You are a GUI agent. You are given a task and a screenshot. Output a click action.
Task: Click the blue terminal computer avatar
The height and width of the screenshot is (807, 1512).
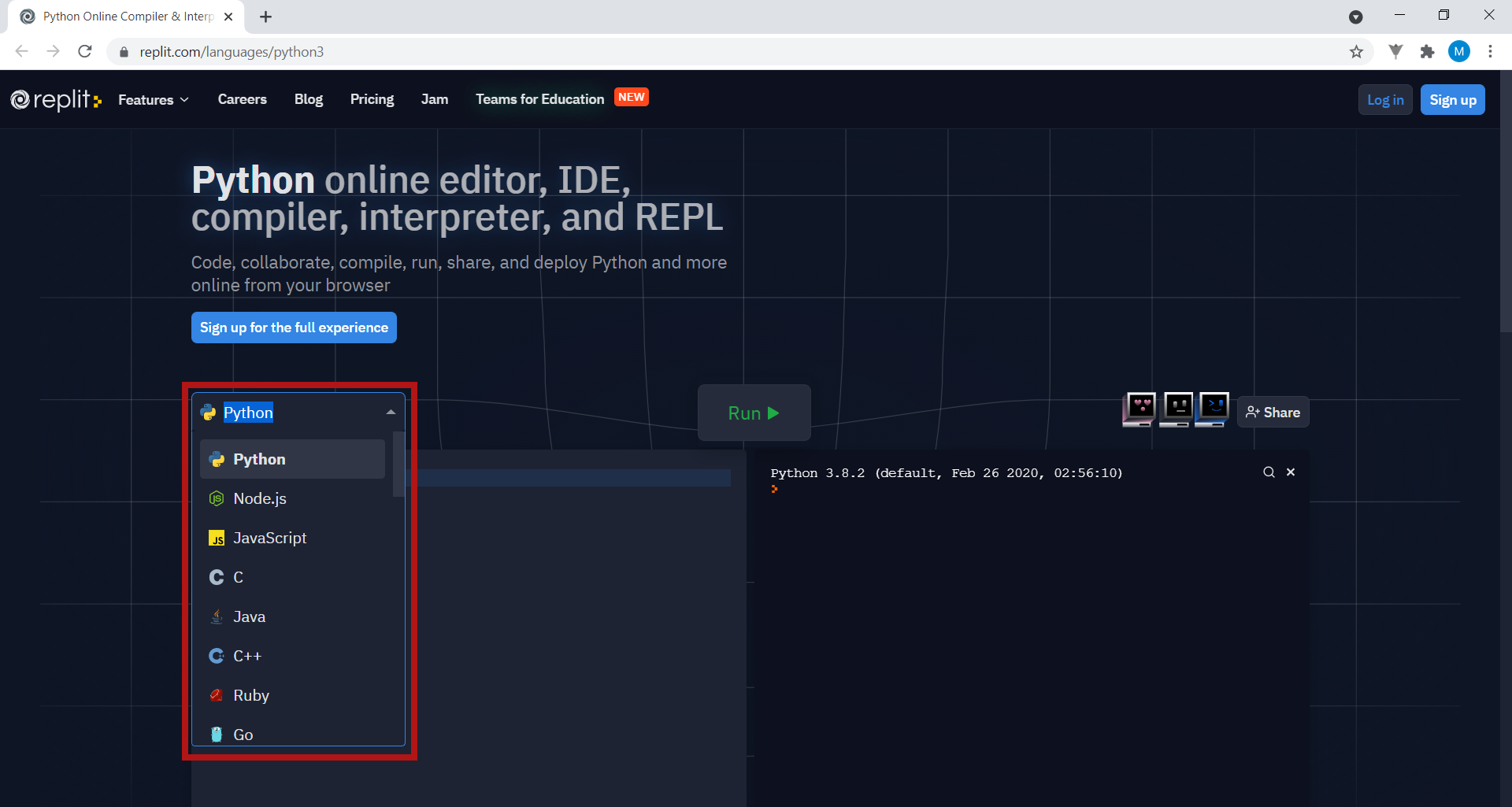coord(1213,409)
